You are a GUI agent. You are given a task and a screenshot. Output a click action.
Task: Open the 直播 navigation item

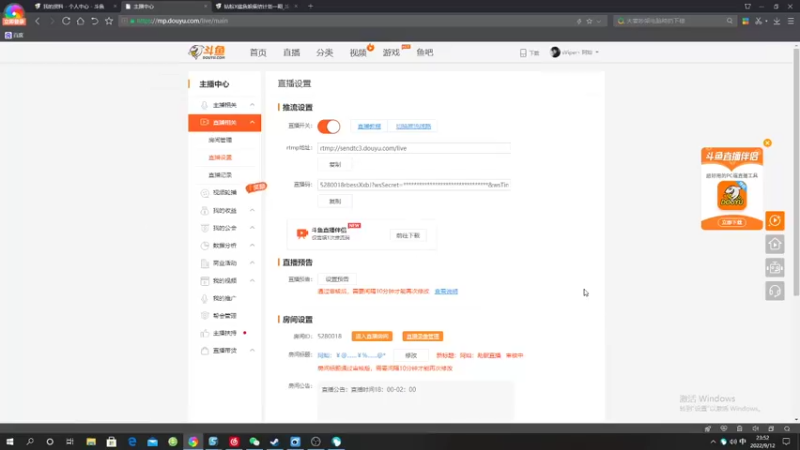pos(291,53)
